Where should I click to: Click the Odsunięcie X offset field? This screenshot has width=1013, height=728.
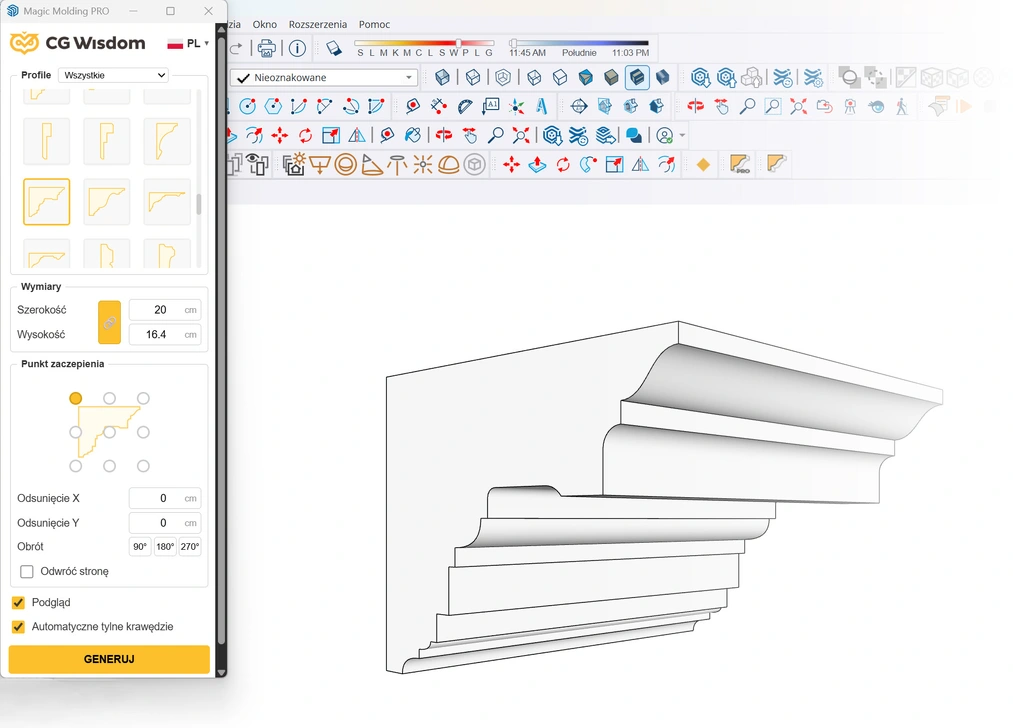[165, 498]
